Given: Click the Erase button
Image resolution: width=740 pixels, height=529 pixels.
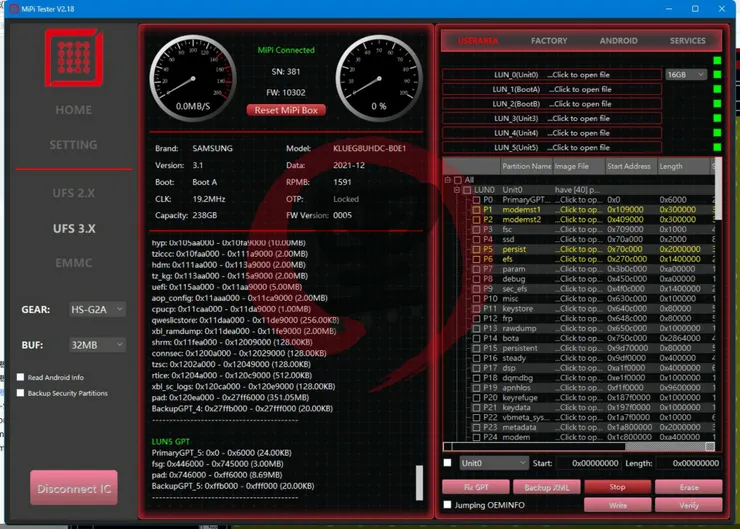Looking at the screenshot, I should [x=689, y=487].
